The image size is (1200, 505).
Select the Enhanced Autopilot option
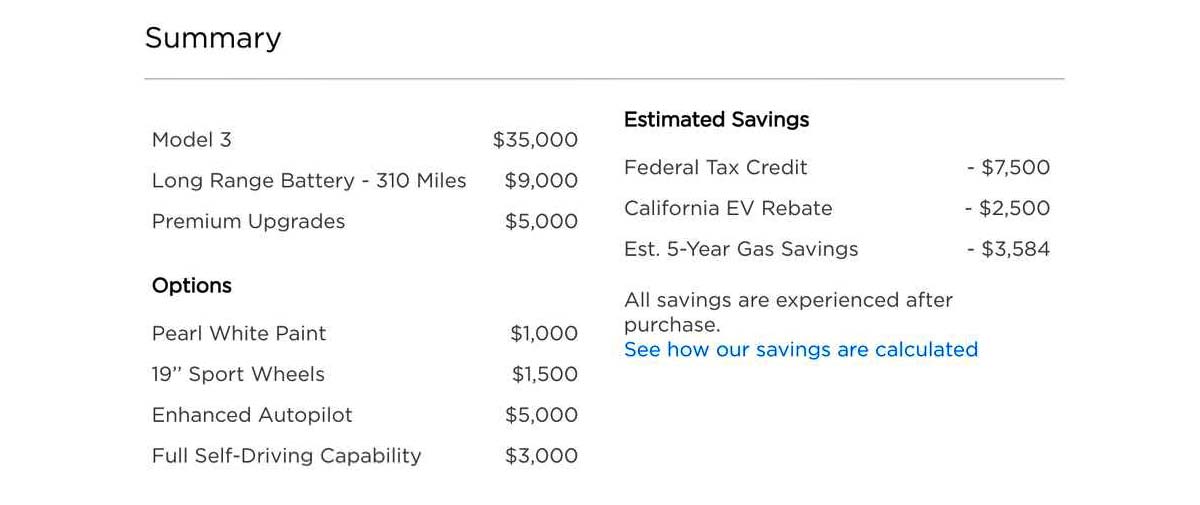252,415
